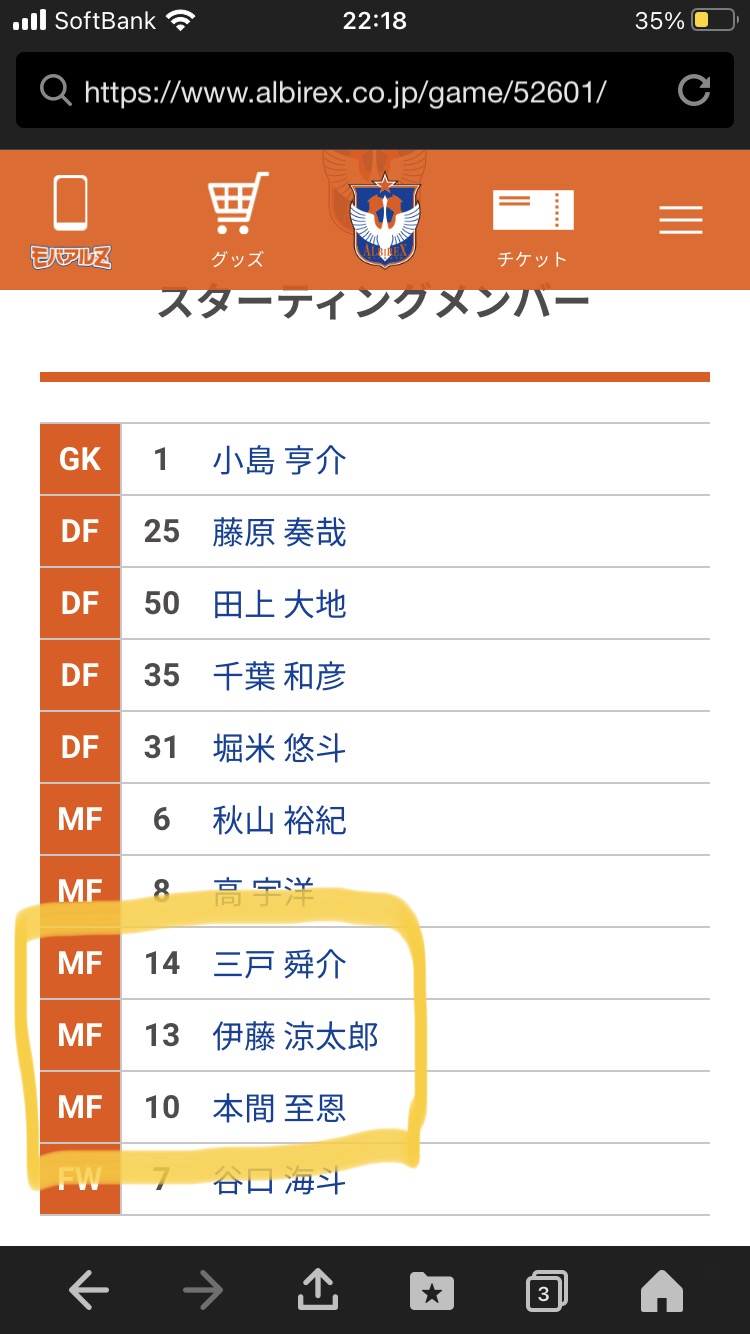The height and width of the screenshot is (1334, 750).
Task: Tap the forward arrow in toolbar
Action: pos(203,1291)
